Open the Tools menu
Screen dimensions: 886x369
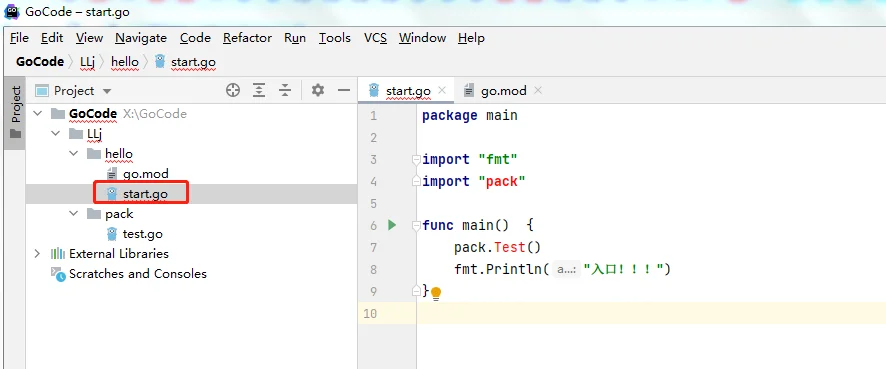click(335, 38)
